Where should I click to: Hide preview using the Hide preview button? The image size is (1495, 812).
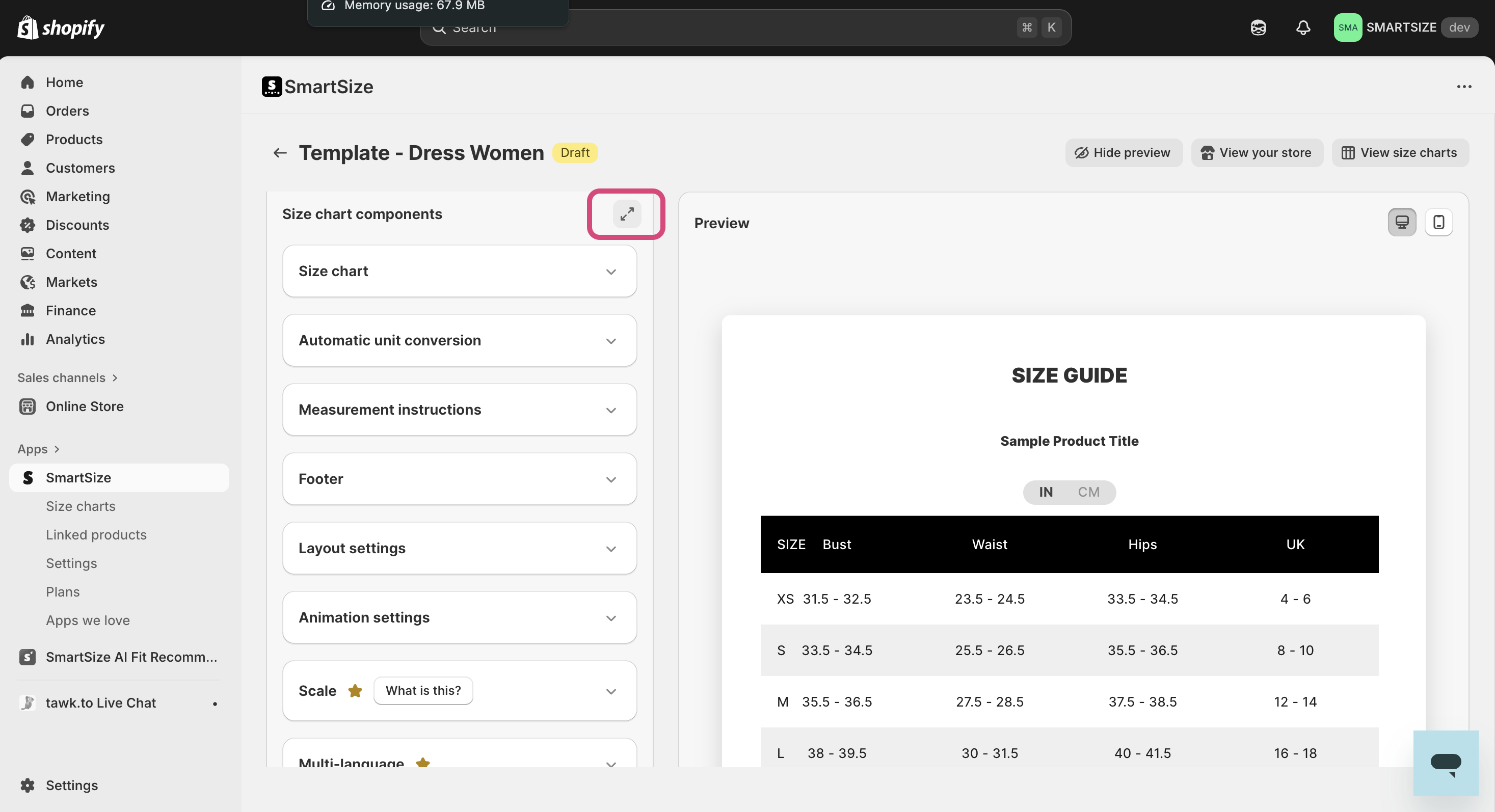pos(1123,152)
